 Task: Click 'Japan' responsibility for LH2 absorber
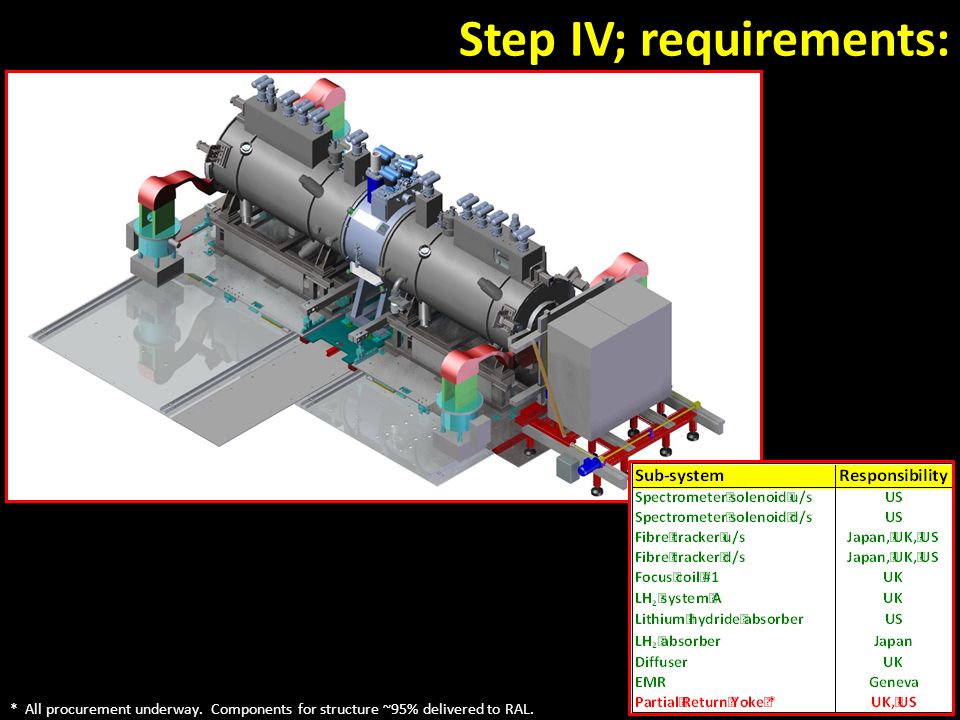click(893, 642)
